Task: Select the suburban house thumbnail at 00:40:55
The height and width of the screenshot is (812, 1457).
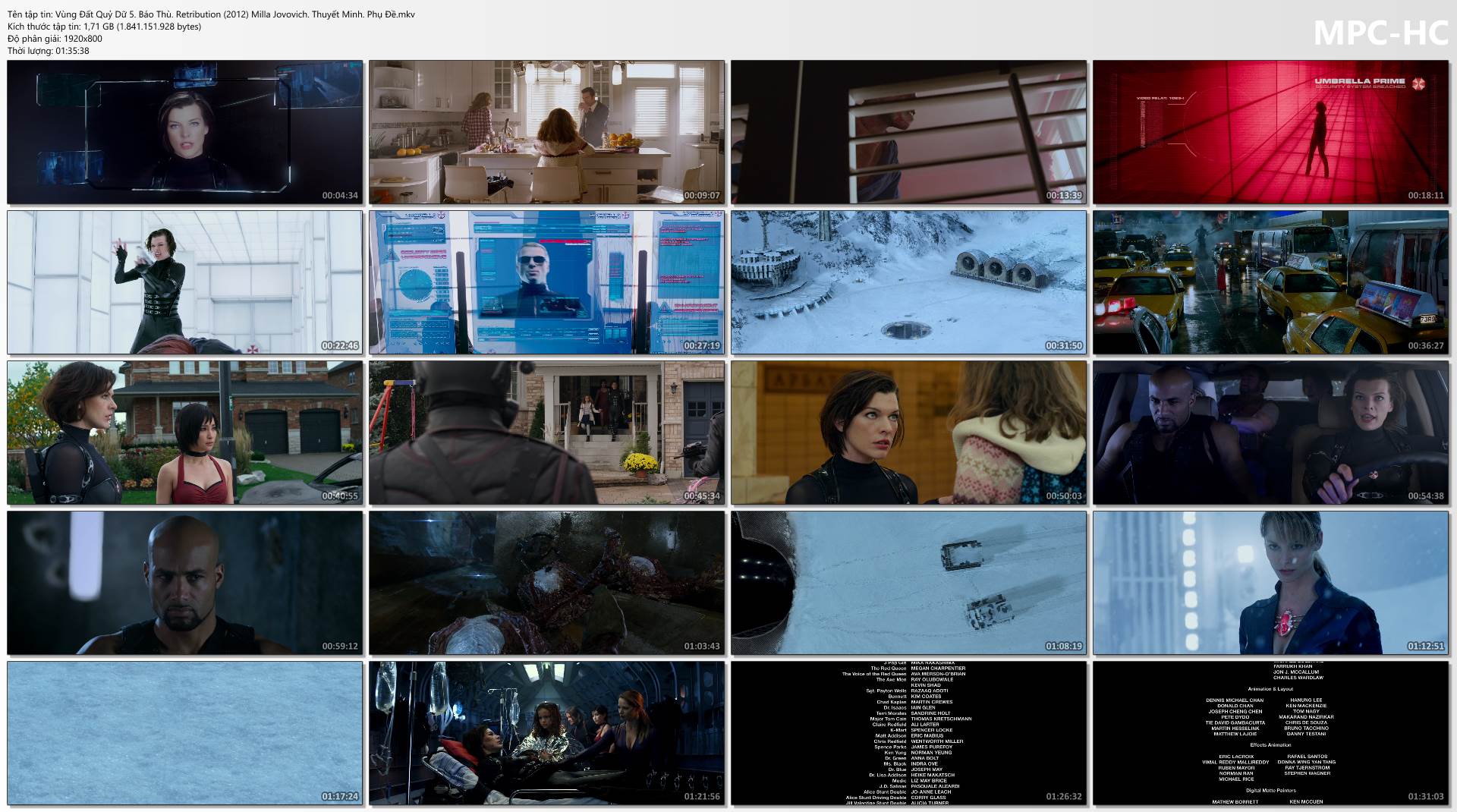Action: click(185, 433)
